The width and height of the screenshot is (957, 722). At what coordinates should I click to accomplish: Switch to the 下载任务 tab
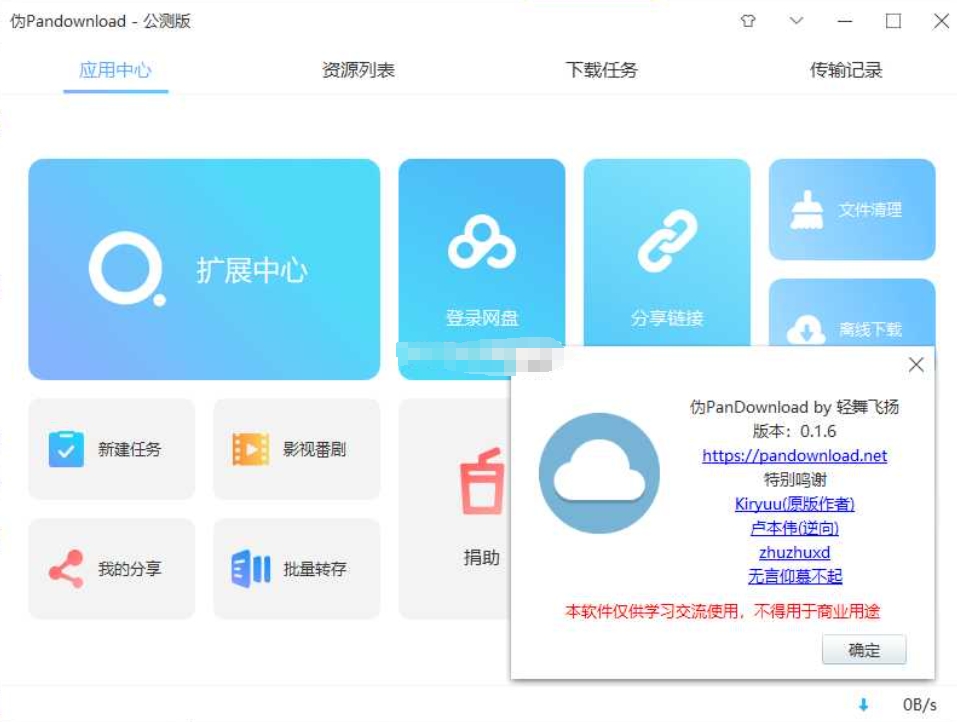[x=602, y=70]
